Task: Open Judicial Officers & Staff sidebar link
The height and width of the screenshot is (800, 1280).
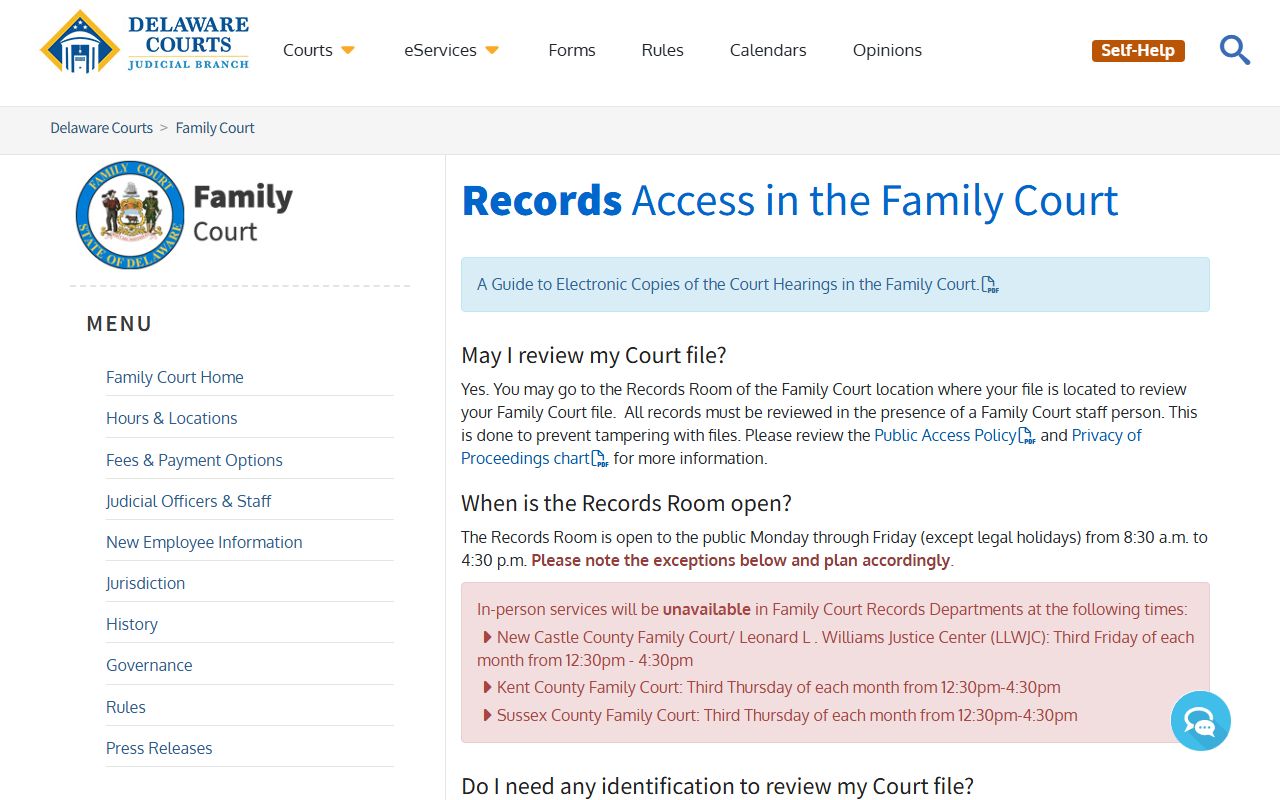Action: pyautogui.click(x=189, y=501)
